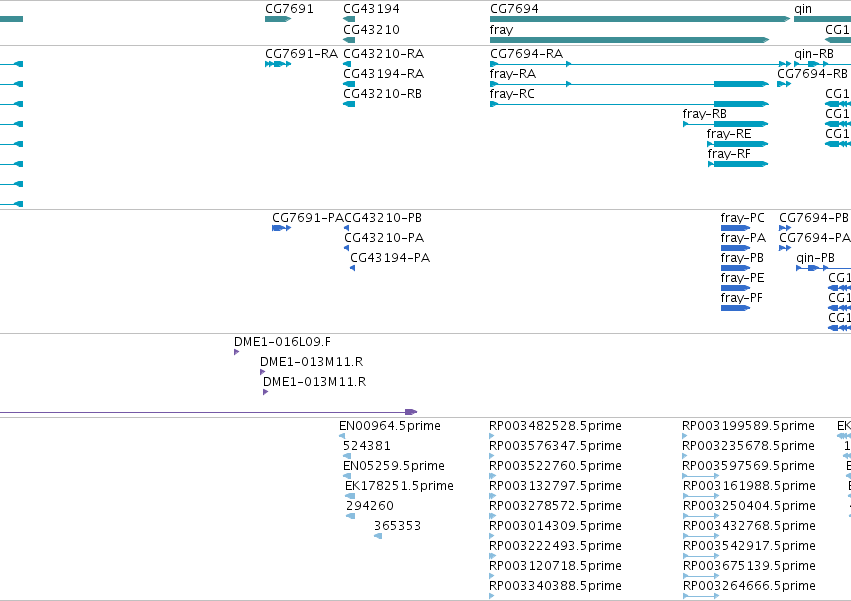Select protein fray-PE
This screenshot has height=601, width=851.
(735, 288)
